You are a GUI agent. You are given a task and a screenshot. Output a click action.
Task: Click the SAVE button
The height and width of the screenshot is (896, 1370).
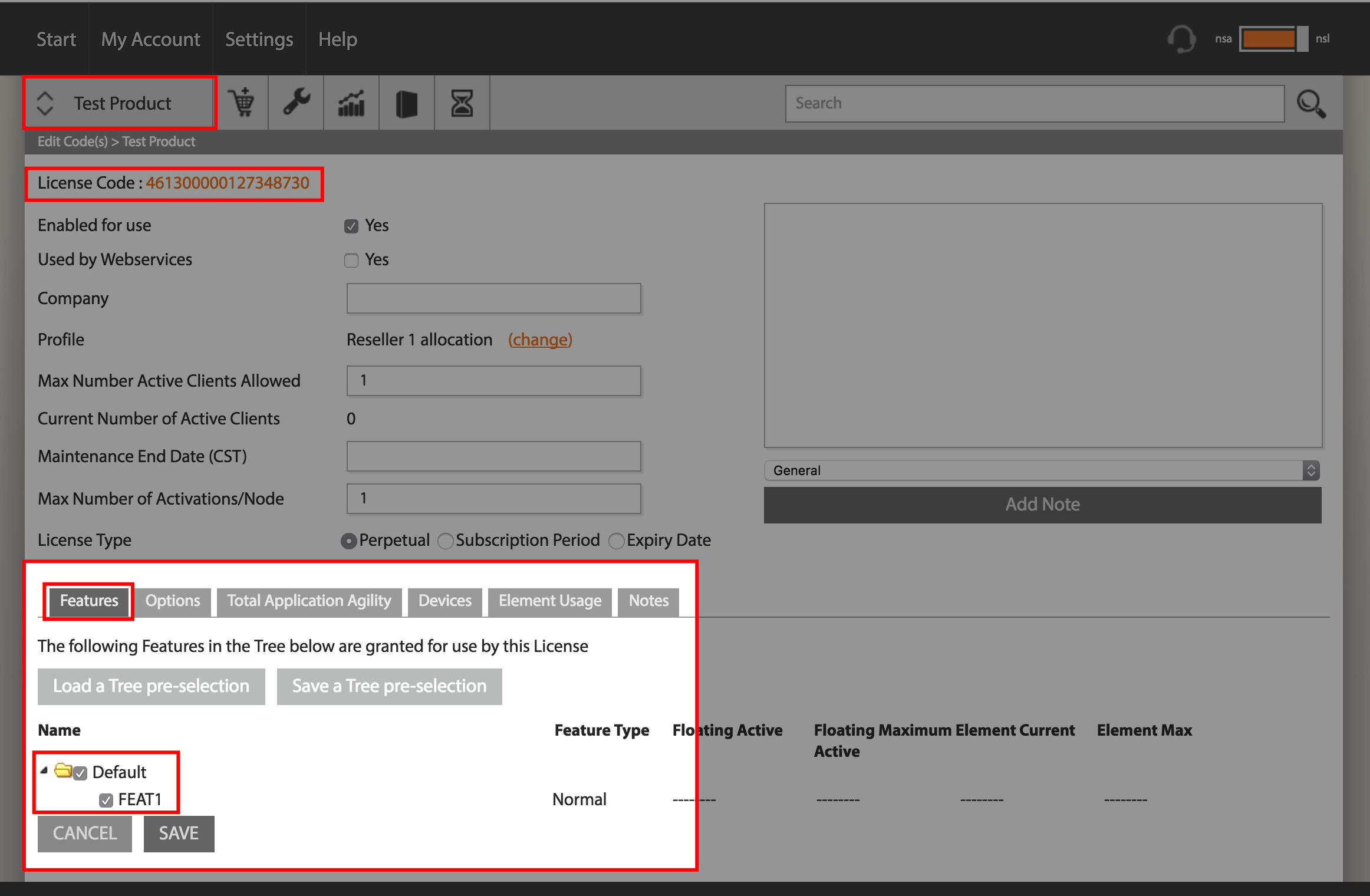coord(179,834)
